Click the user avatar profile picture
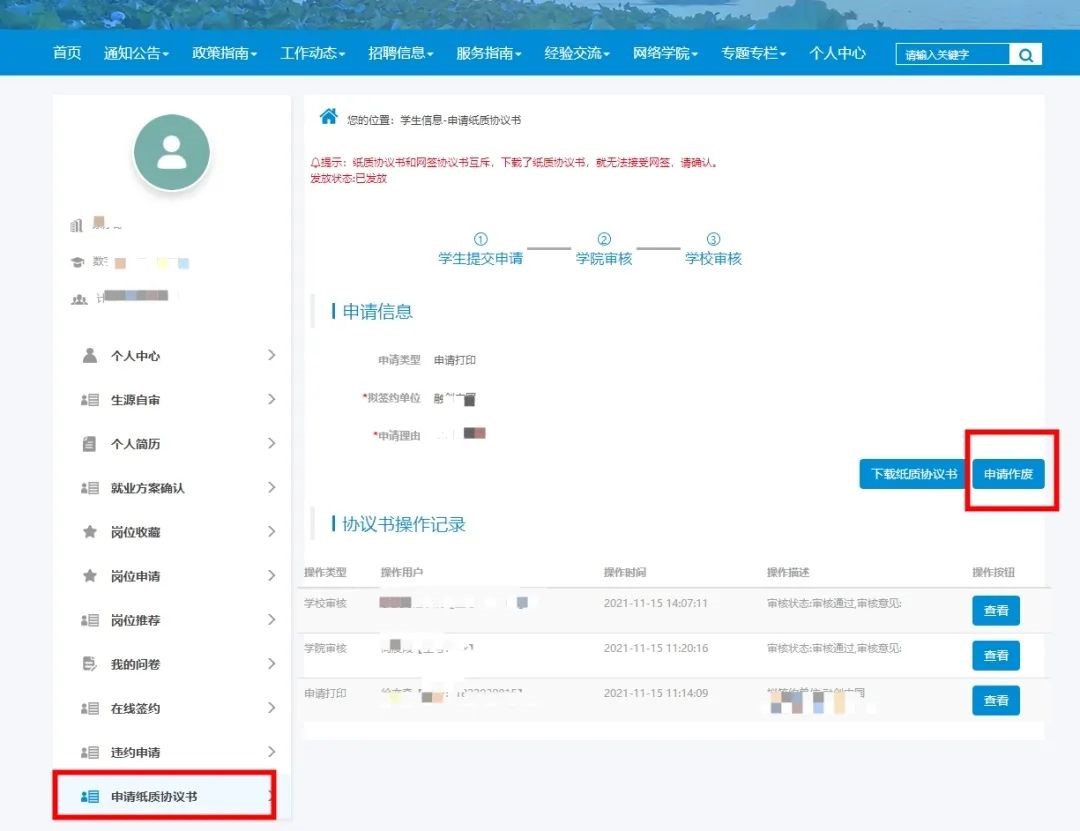This screenshot has height=831, width=1080. tap(172, 153)
